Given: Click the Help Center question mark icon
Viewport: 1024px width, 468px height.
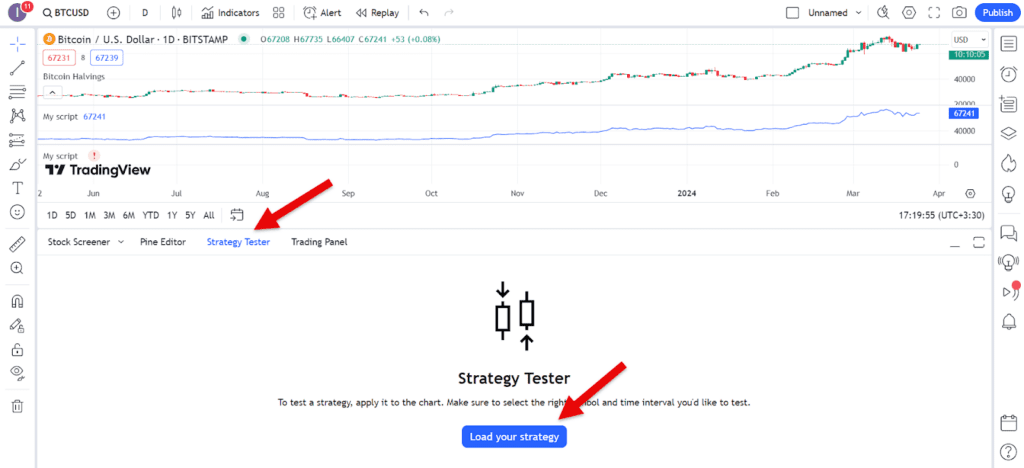Looking at the screenshot, I should click(x=1008, y=449).
